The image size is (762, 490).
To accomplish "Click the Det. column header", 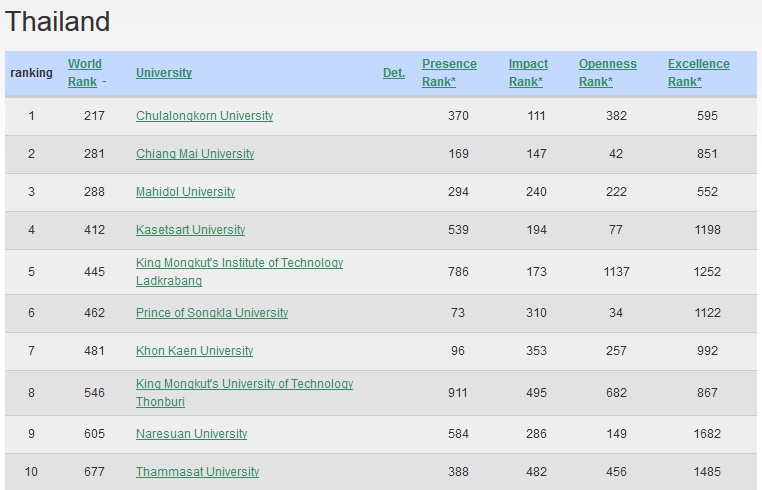I will (393, 73).
